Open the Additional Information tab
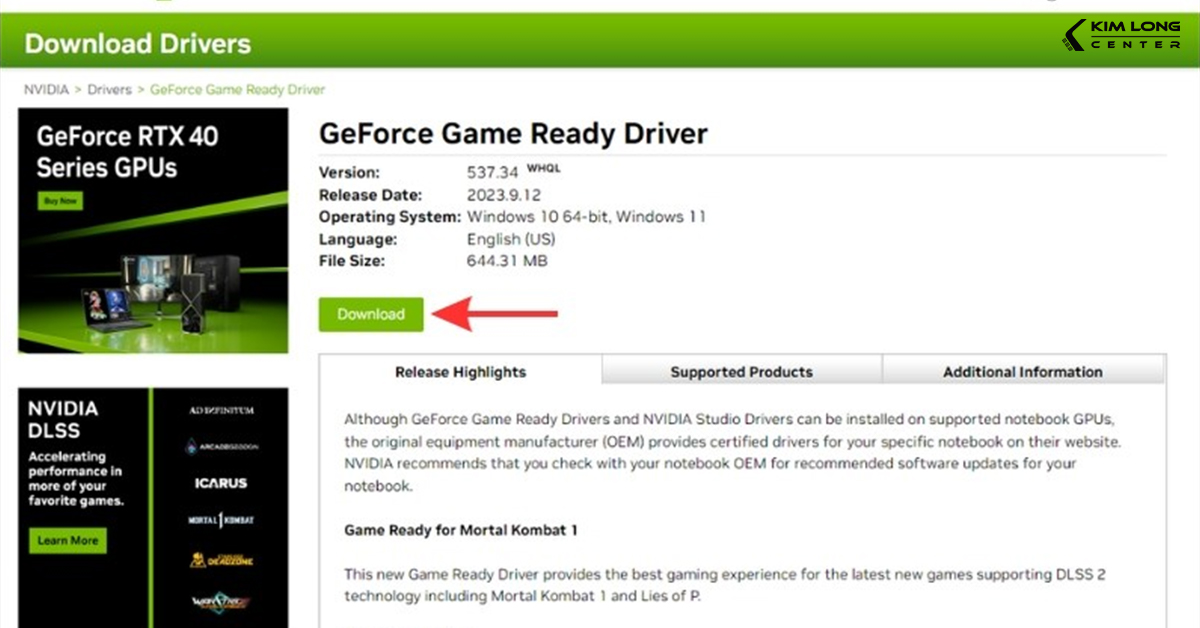The height and width of the screenshot is (628, 1200). [x=1022, y=372]
